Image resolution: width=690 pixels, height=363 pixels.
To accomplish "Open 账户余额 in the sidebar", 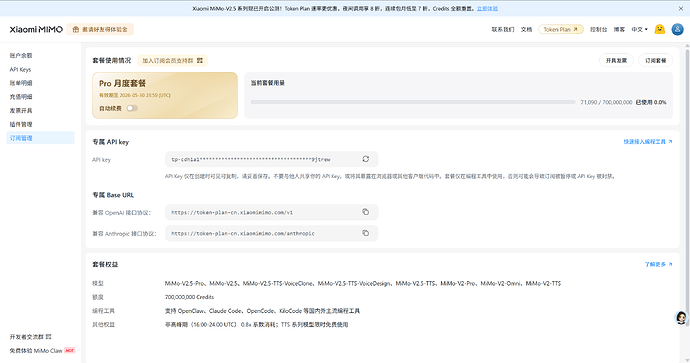I will click(21, 55).
